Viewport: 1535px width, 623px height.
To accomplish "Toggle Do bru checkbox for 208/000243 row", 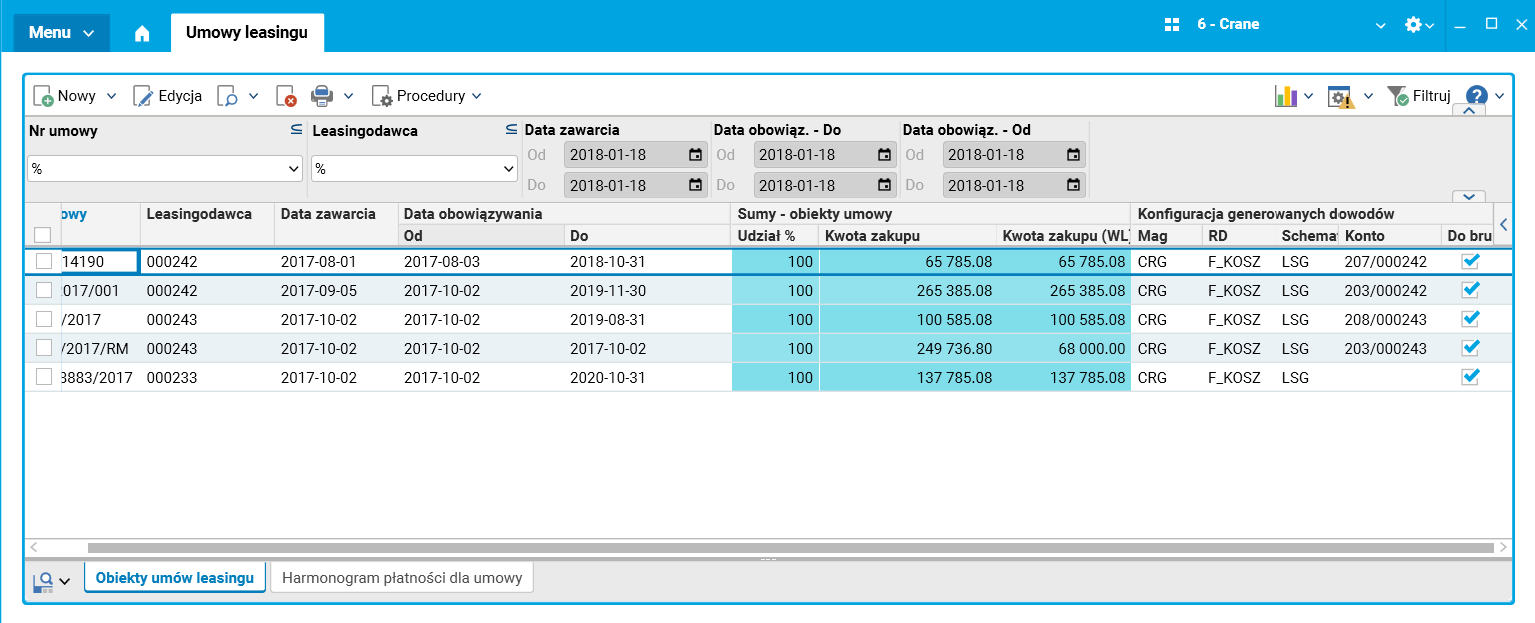I will coord(1470,319).
